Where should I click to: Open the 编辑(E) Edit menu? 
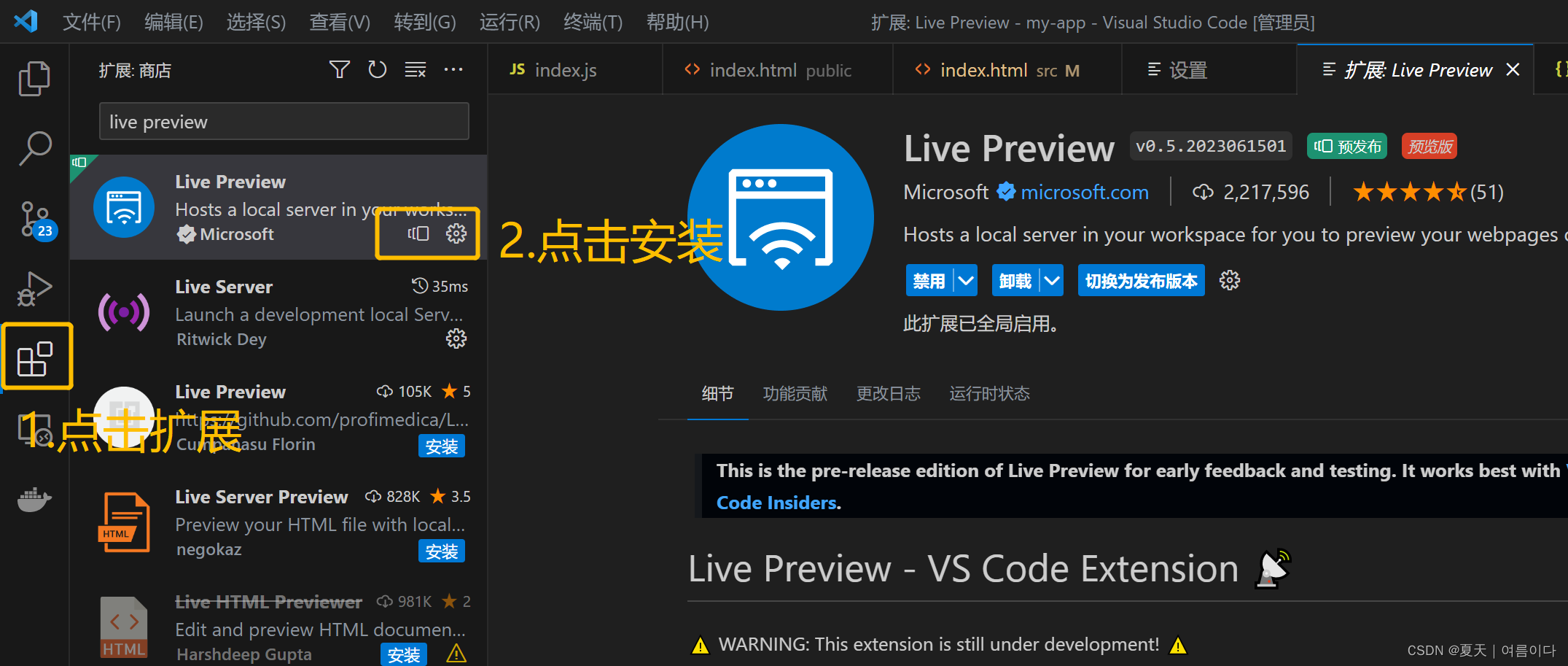click(173, 22)
